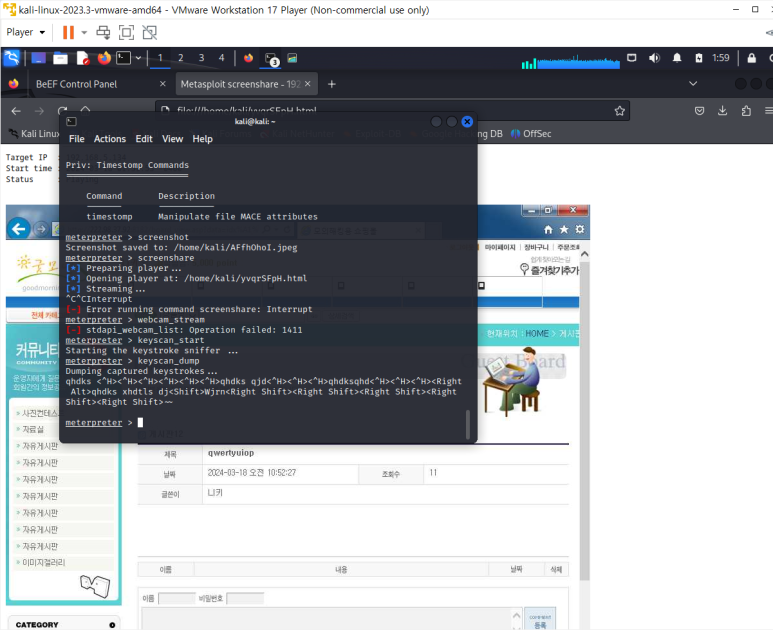Click the terminal window scrollbar

click(468, 424)
